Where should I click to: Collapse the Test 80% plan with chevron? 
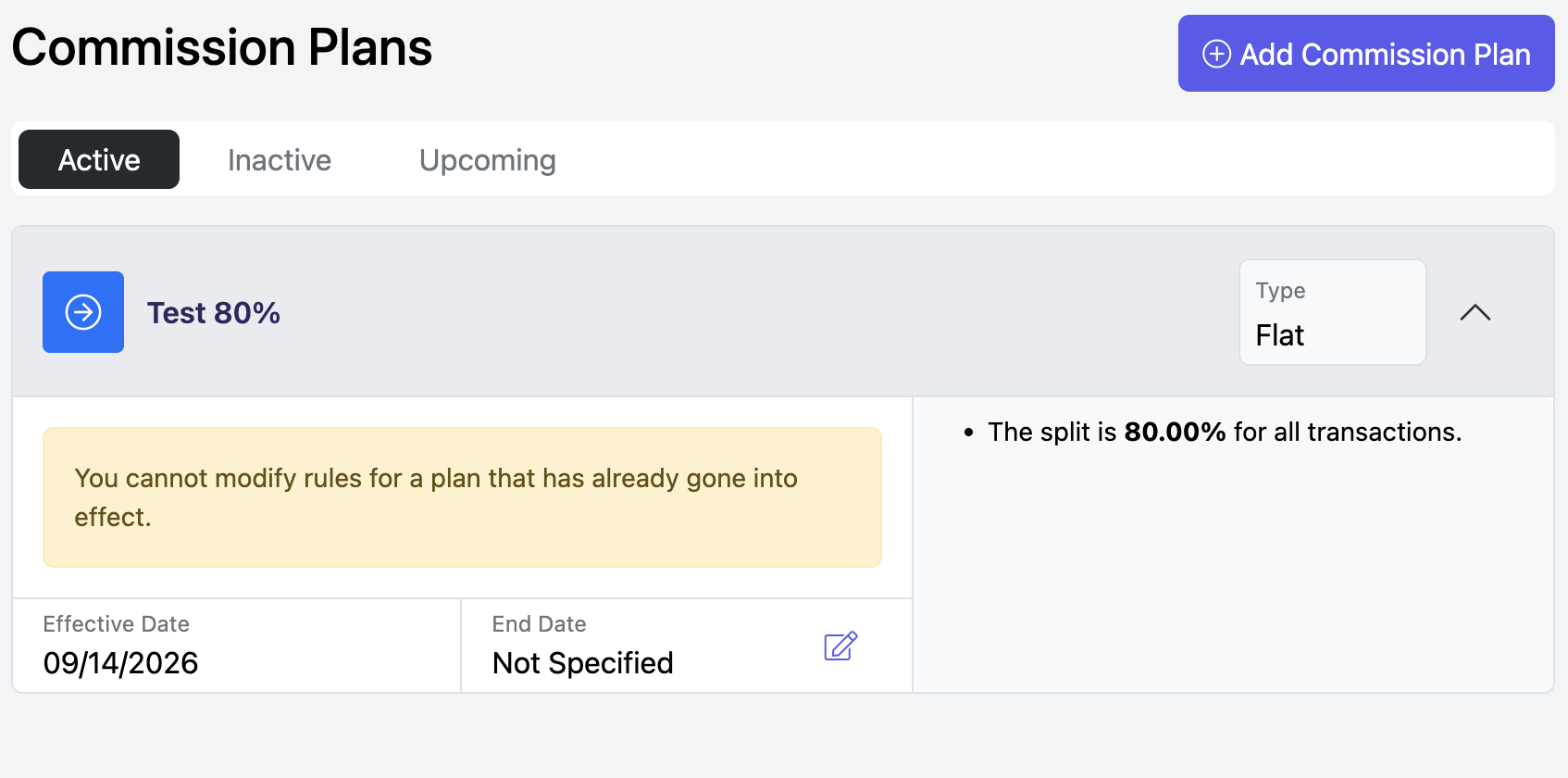pyautogui.click(x=1475, y=313)
